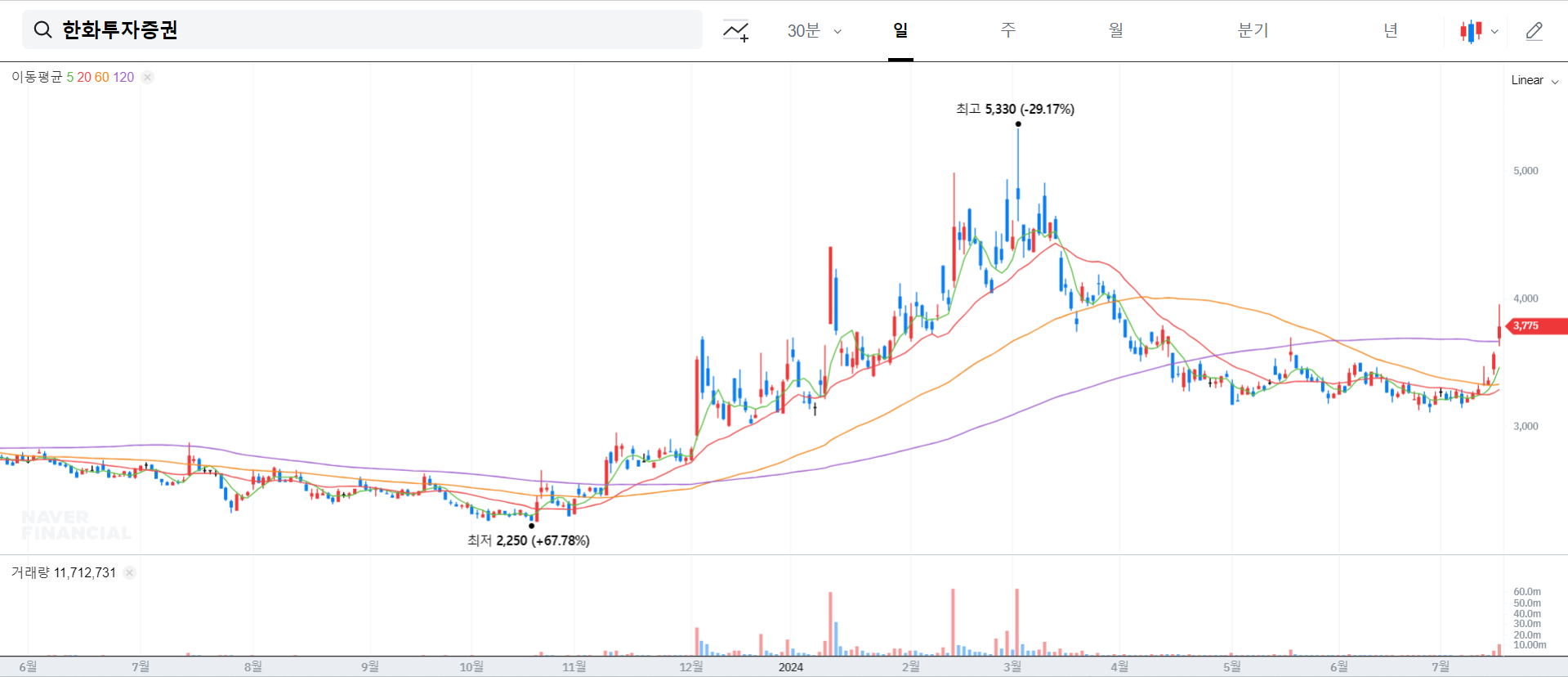
Task: Select the 일 daily chart tab
Action: point(900,30)
